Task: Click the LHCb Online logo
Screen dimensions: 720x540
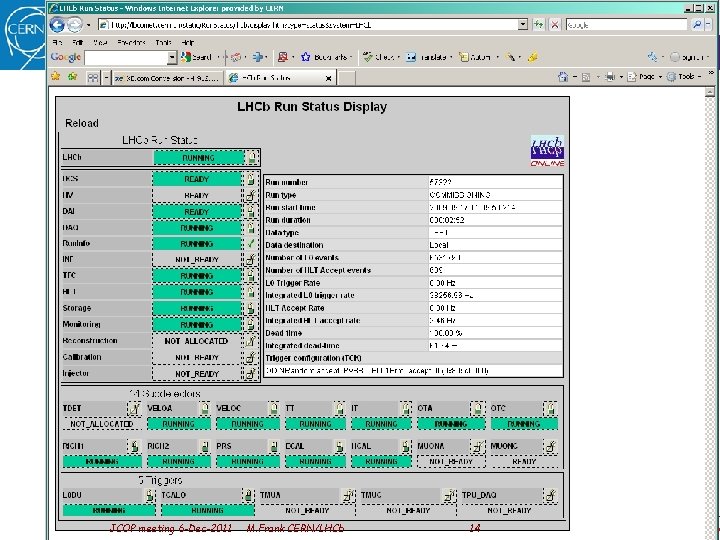Action: 547,152
